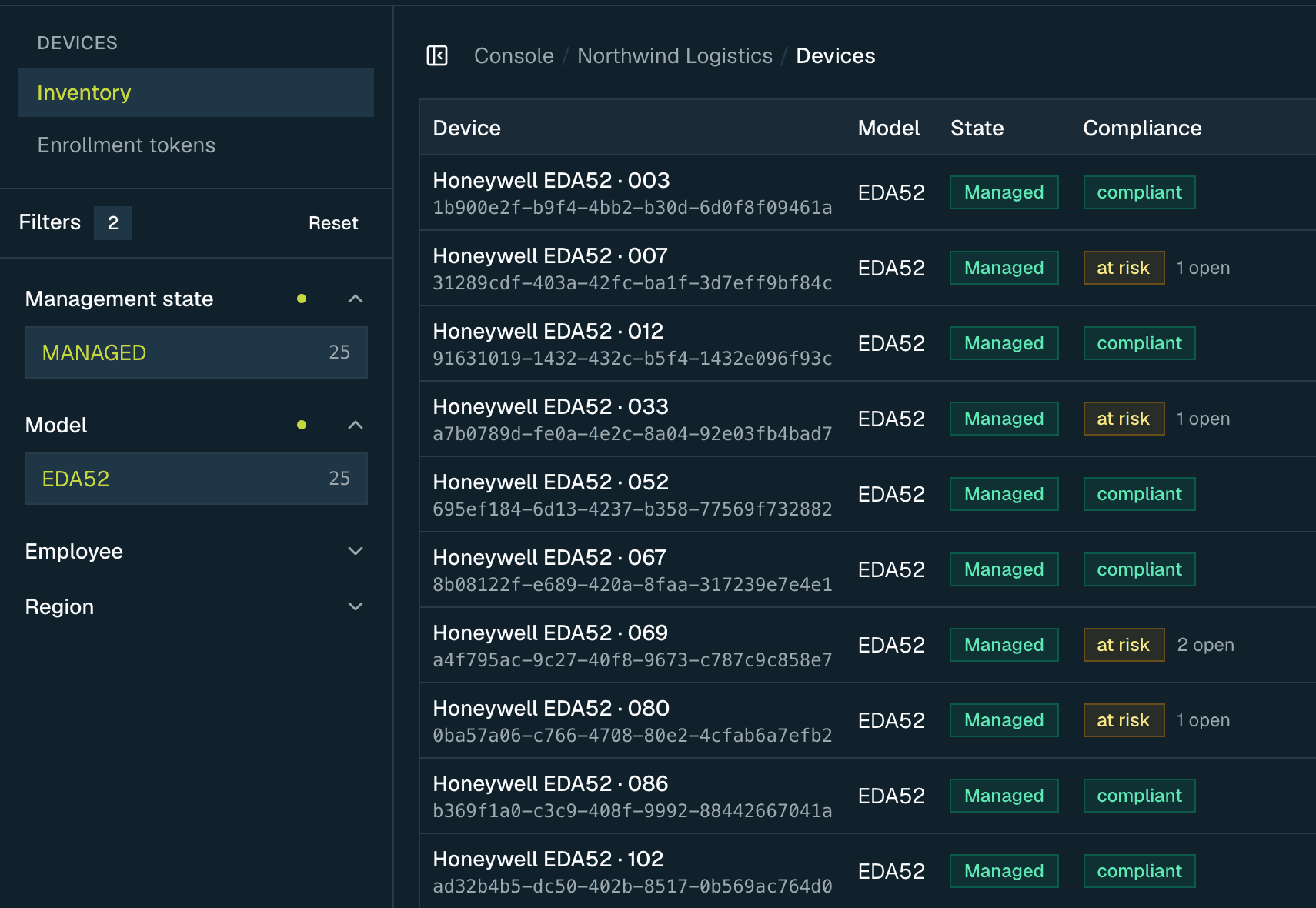Click at risk badge for device 080
The height and width of the screenshot is (908, 1316).
[x=1124, y=720]
